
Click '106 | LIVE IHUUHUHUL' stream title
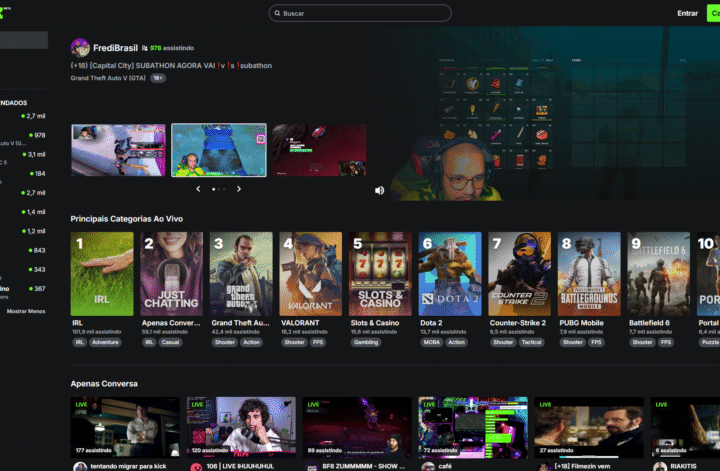[240, 466]
